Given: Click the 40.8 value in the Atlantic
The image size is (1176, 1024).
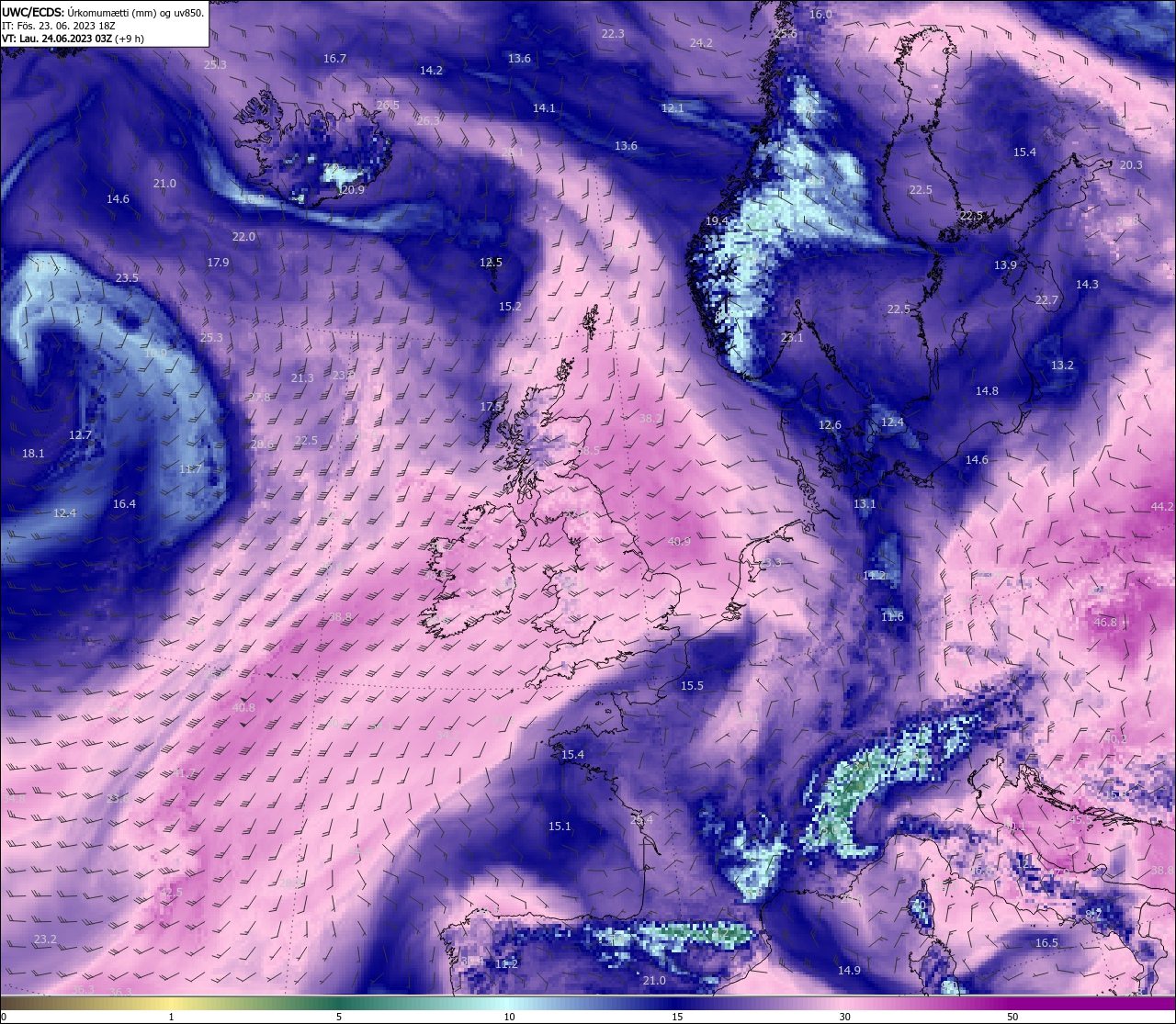Looking at the screenshot, I should [x=243, y=707].
